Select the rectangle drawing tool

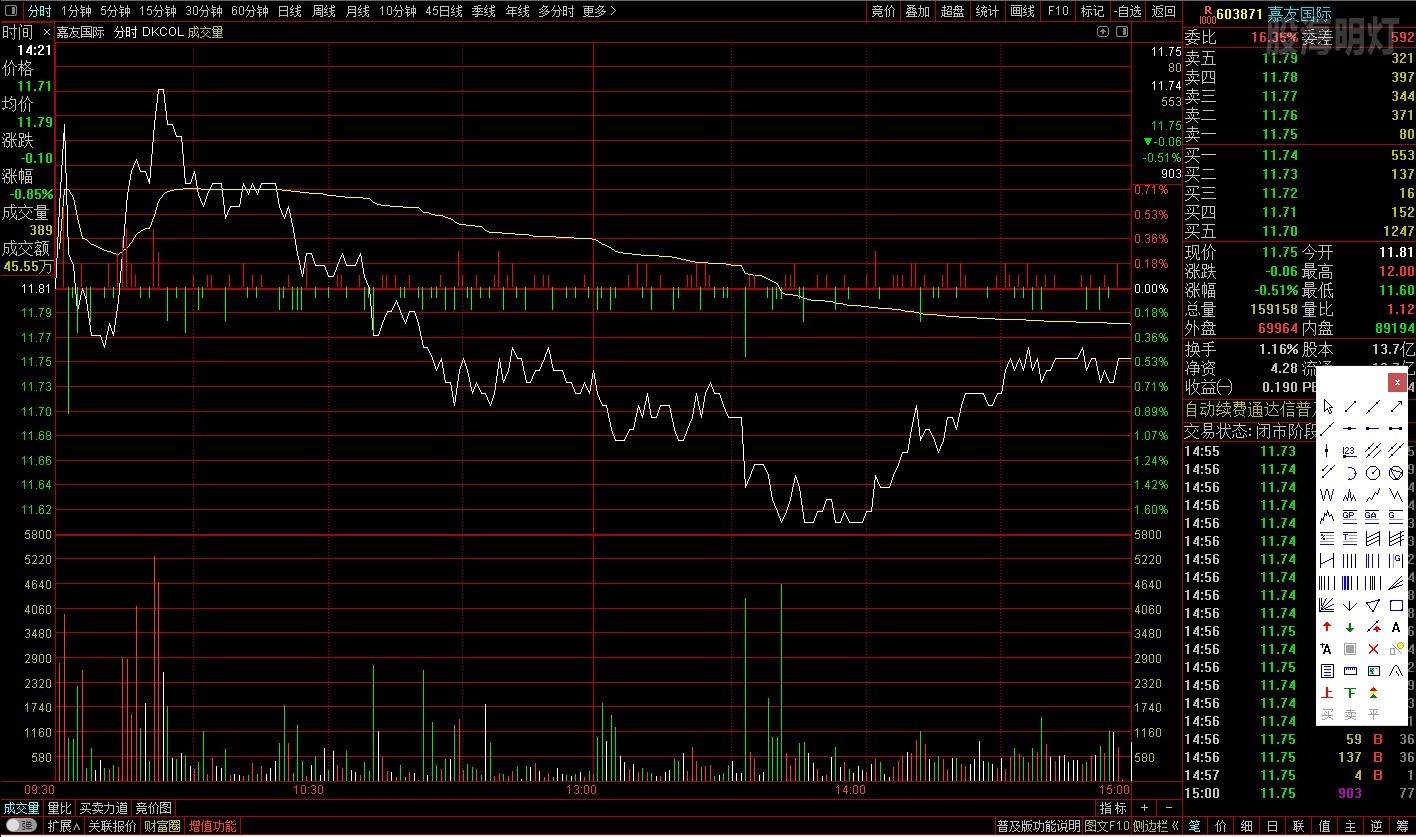click(1396, 604)
